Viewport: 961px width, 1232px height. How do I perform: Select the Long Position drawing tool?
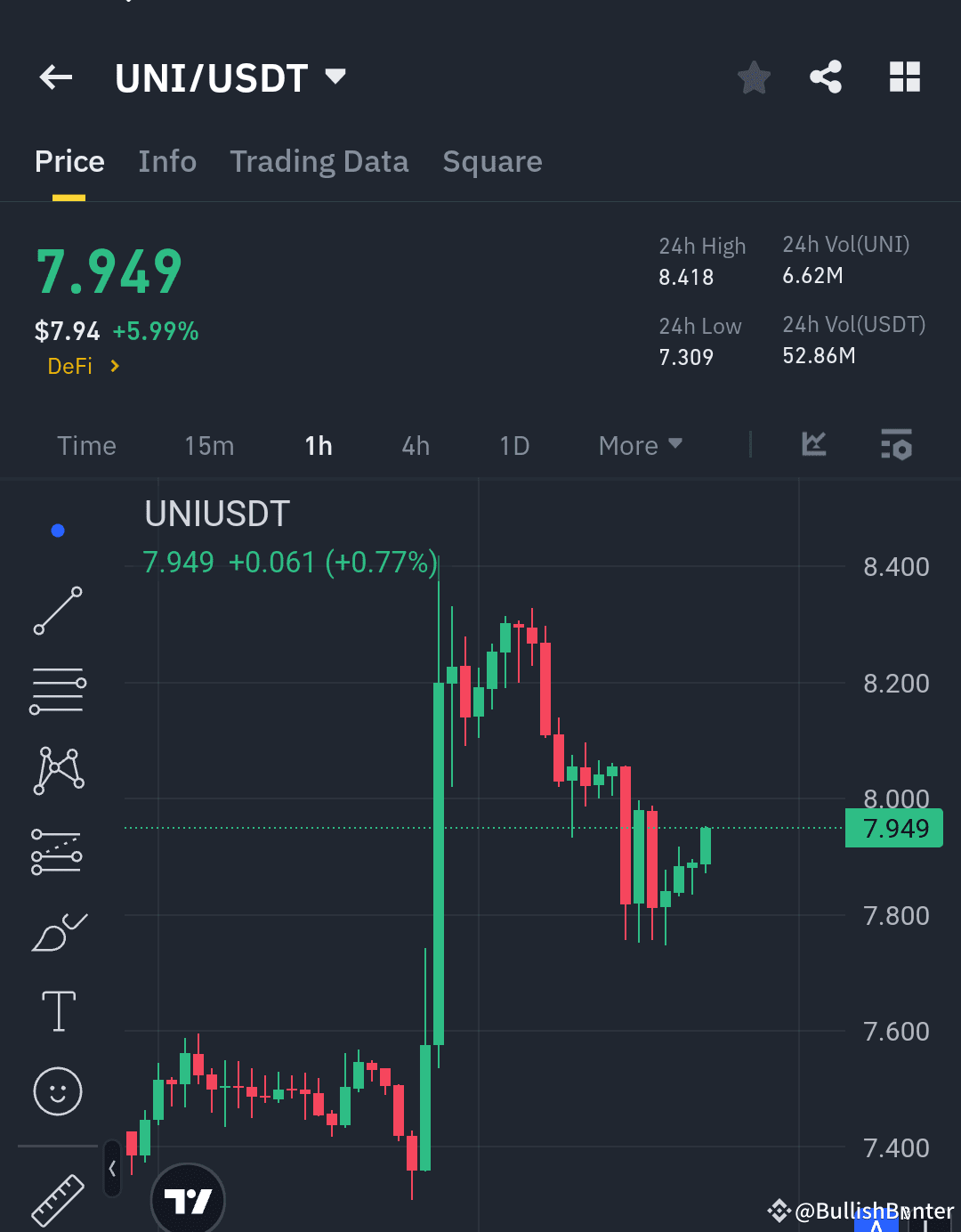pyautogui.click(x=57, y=851)
